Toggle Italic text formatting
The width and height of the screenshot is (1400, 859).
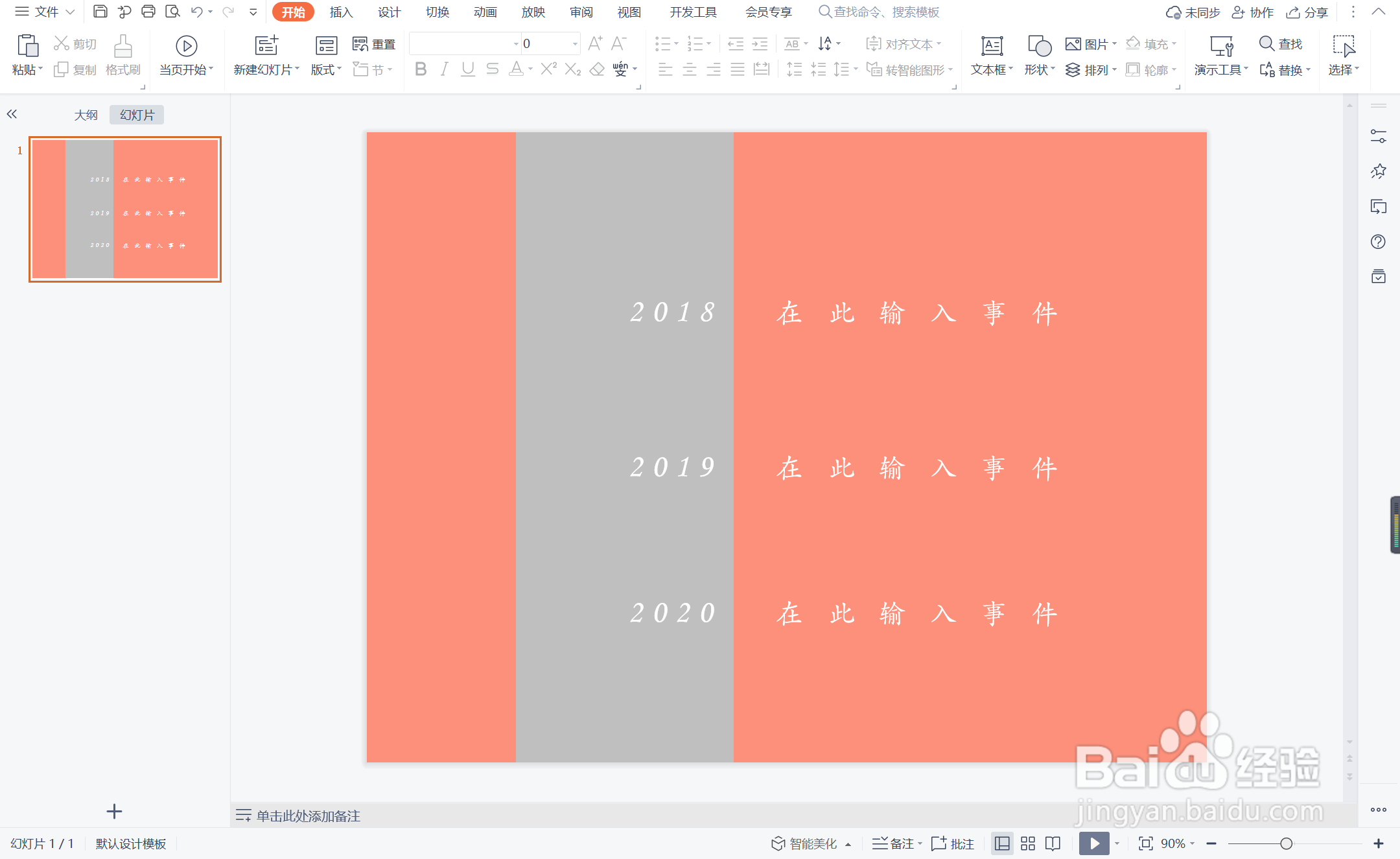(444, 69)
